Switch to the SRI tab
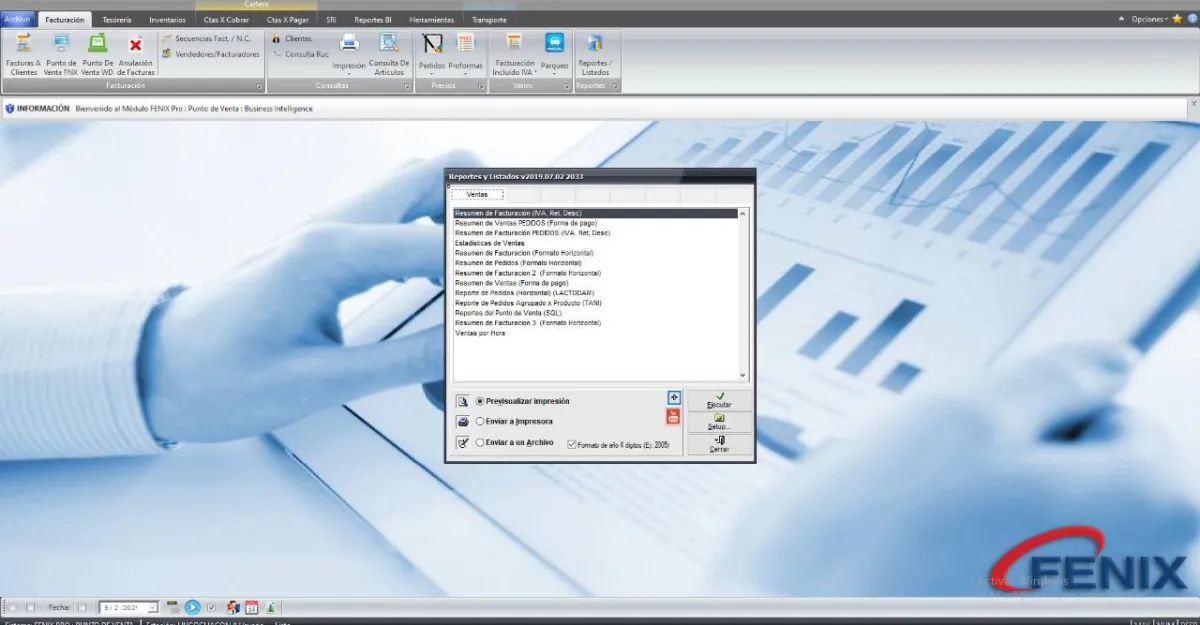The height and width of the screenshot is (625, 1200). pyautogui.click(x=331, y=19)
